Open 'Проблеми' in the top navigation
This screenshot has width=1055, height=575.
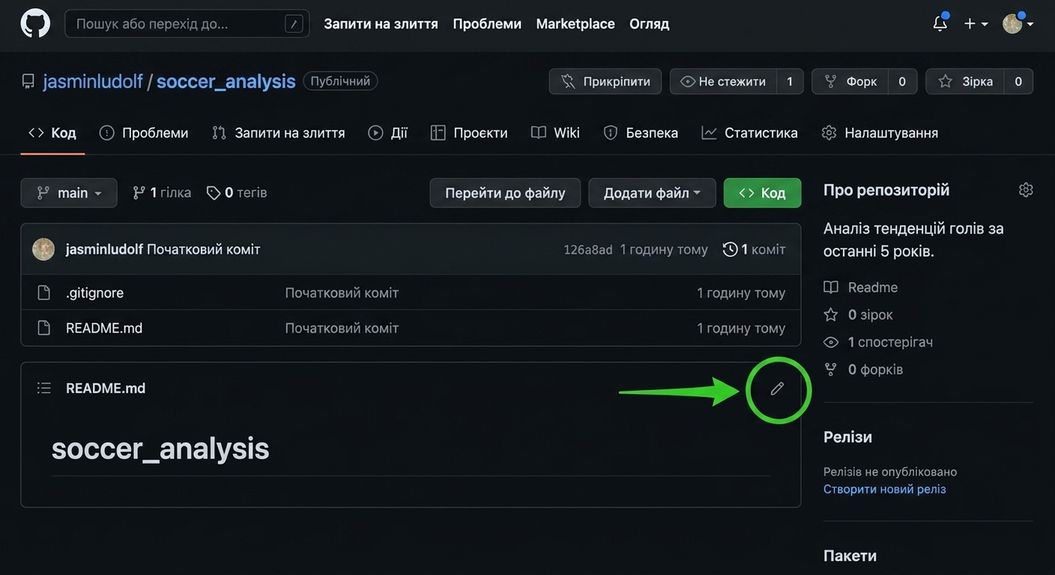click(x=487, y=24)
